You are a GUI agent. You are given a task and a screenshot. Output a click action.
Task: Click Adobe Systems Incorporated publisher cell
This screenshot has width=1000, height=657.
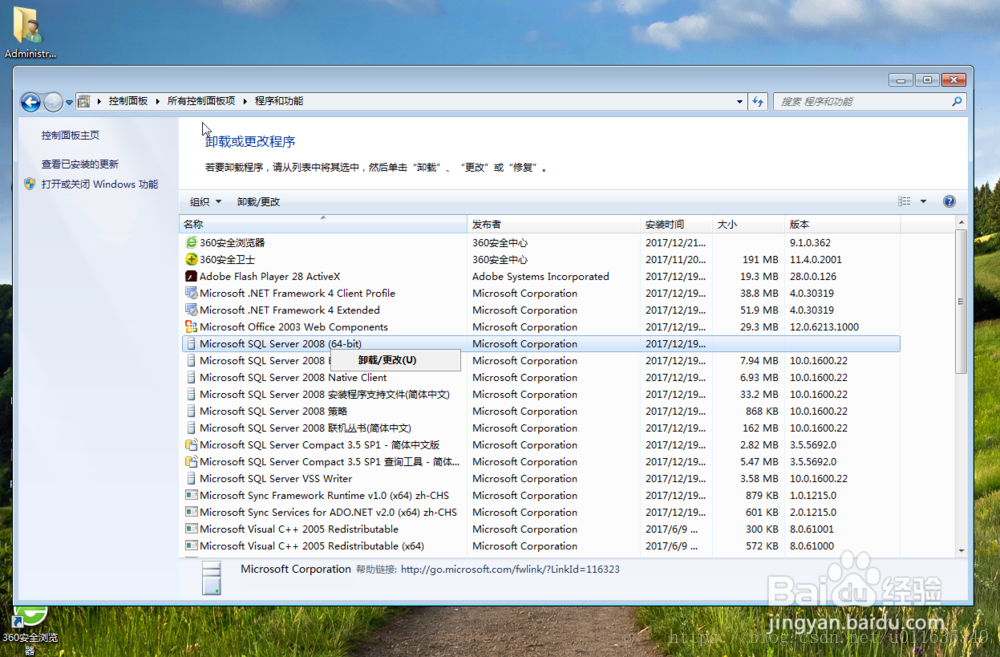(x=540, y=276)
